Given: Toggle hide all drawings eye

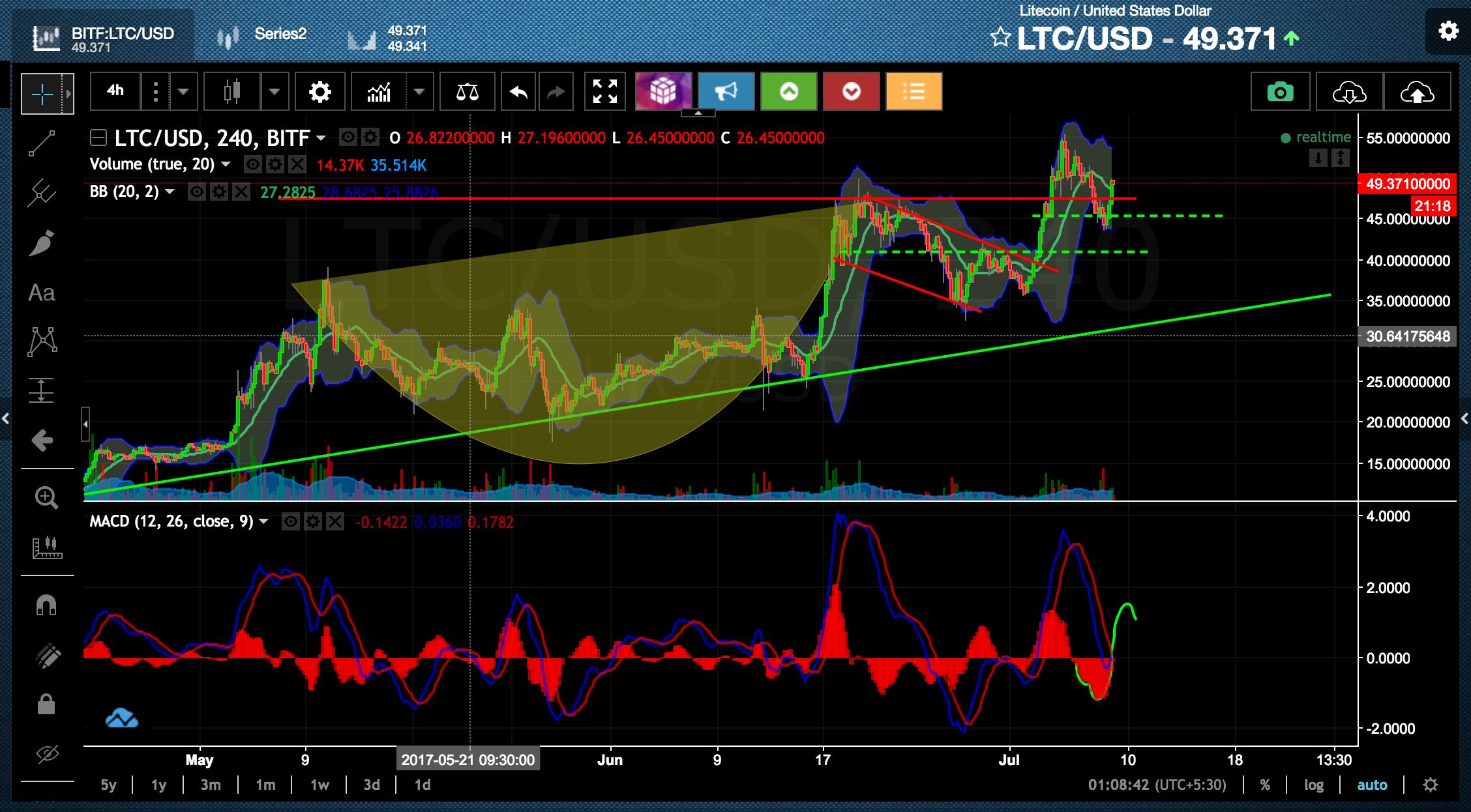Looking at the screenshot, I should (46, 754).
